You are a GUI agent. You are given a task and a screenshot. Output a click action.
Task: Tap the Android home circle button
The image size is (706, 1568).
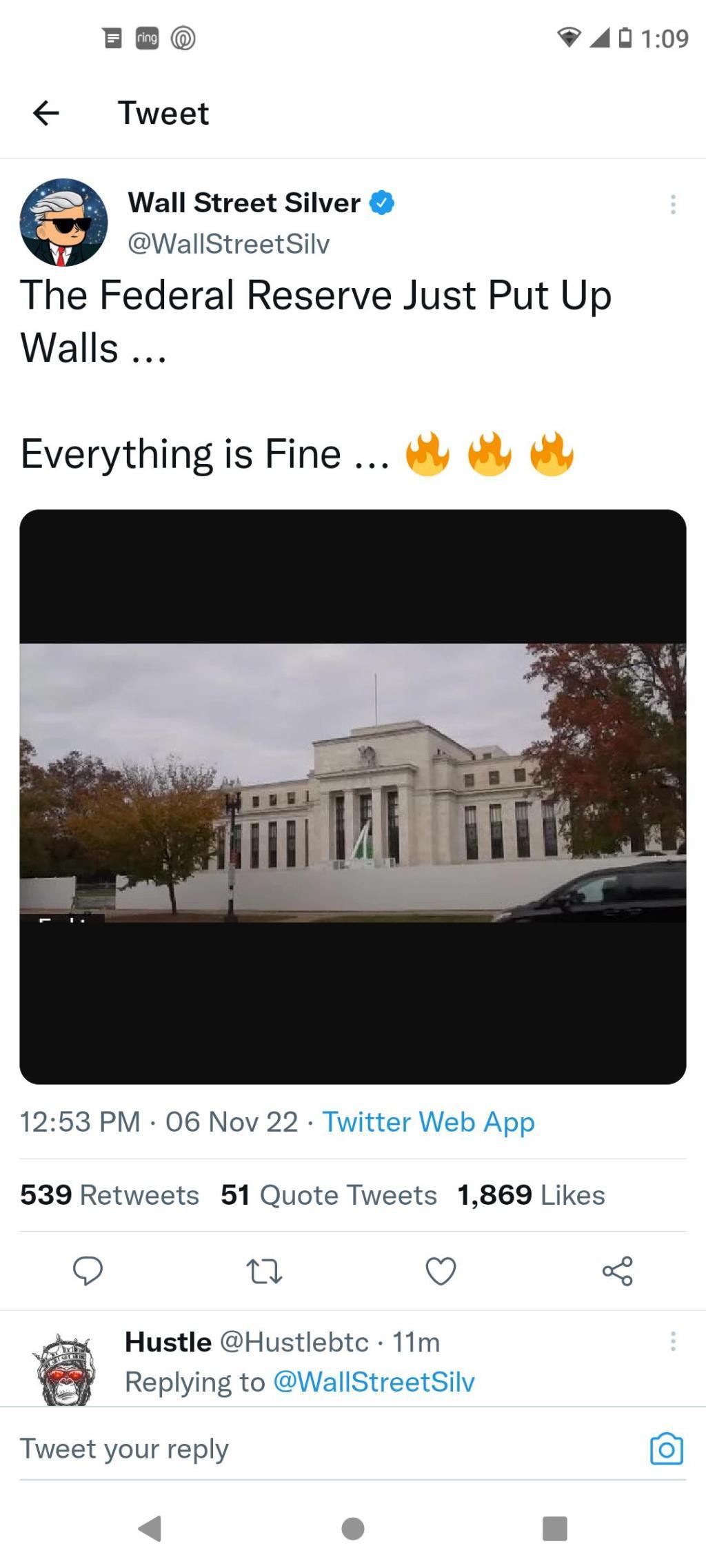[353, 1528]
